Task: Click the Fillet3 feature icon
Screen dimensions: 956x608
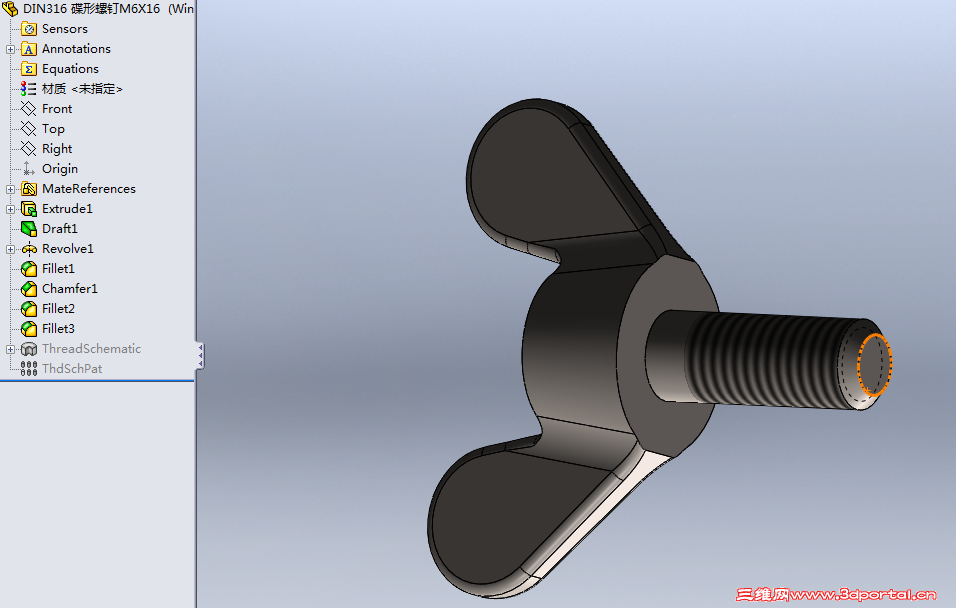Action: [29, 329]
